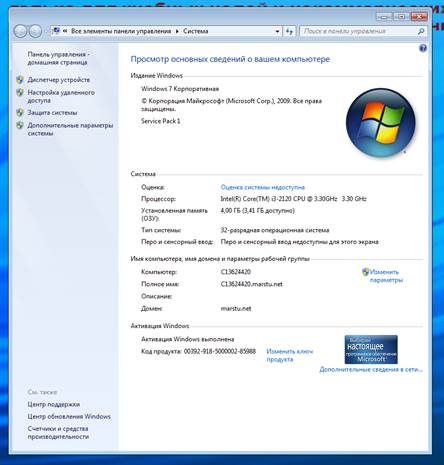Click the installed memory value 4,00 ГБ
The width and height of the screenshot is (444, 465).
(258, 211)
